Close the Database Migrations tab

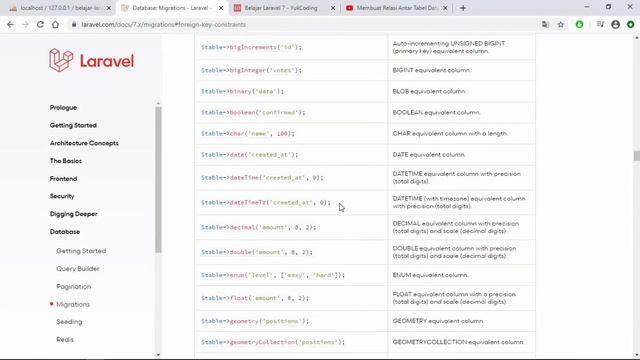pos(221,8)
